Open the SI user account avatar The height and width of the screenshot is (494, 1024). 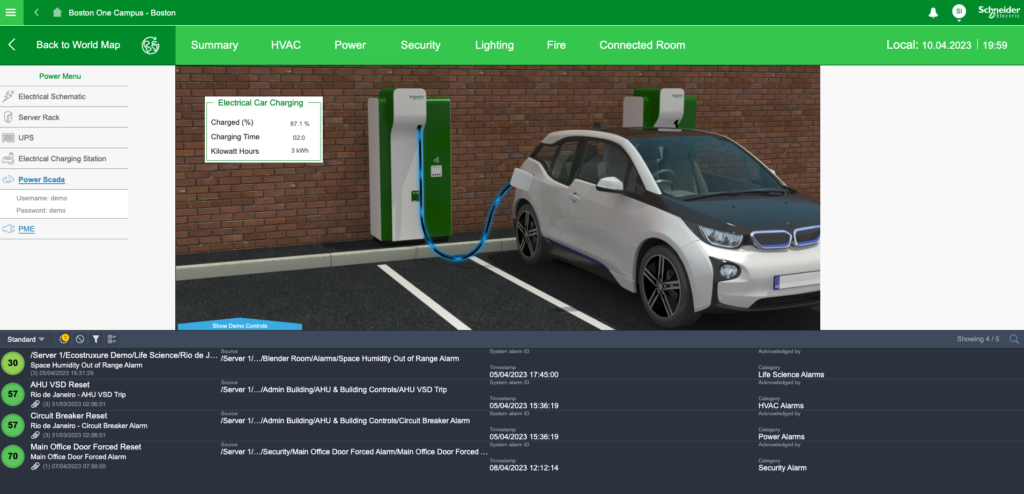[x=959, y=11]
